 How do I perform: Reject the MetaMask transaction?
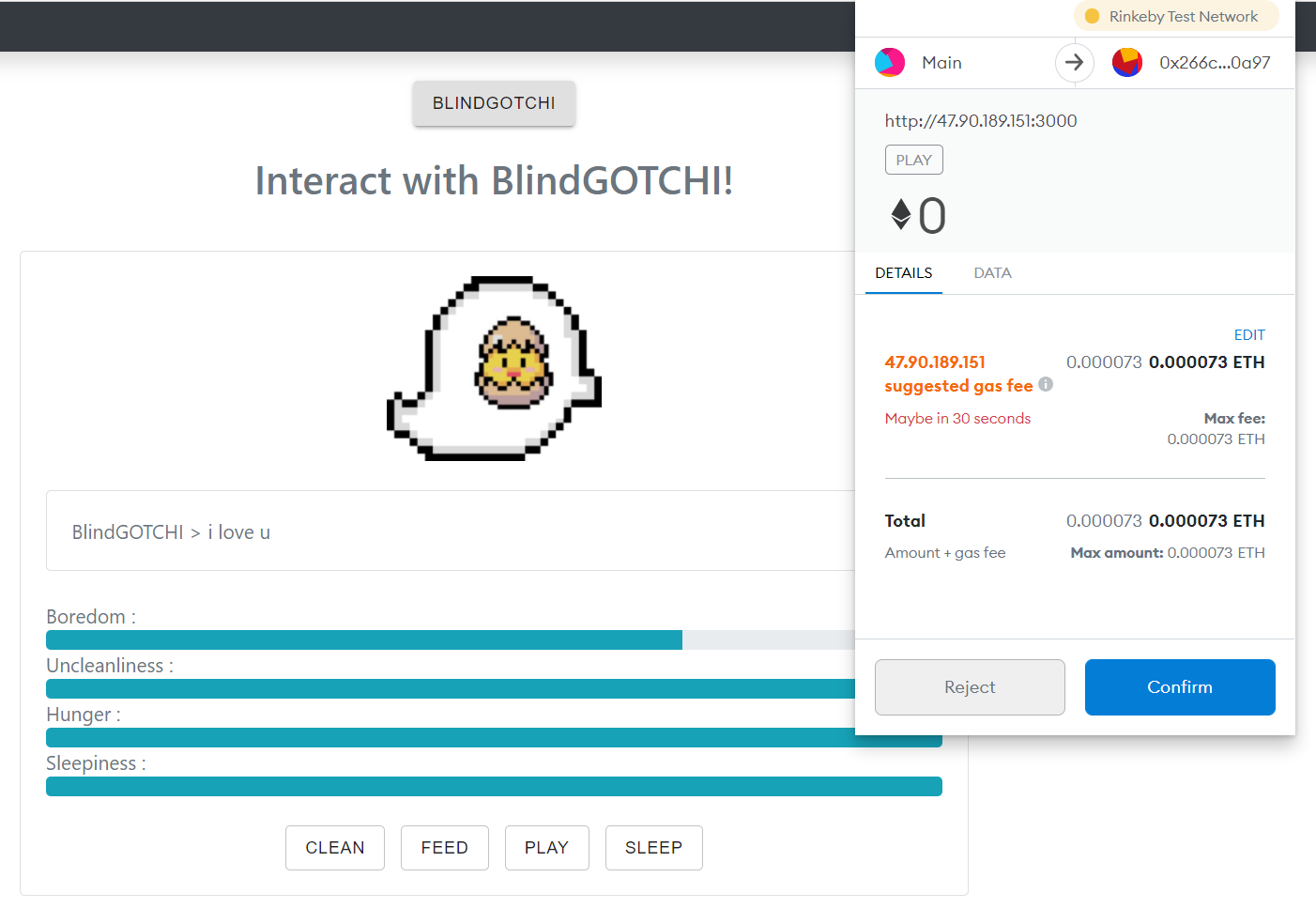970,687
